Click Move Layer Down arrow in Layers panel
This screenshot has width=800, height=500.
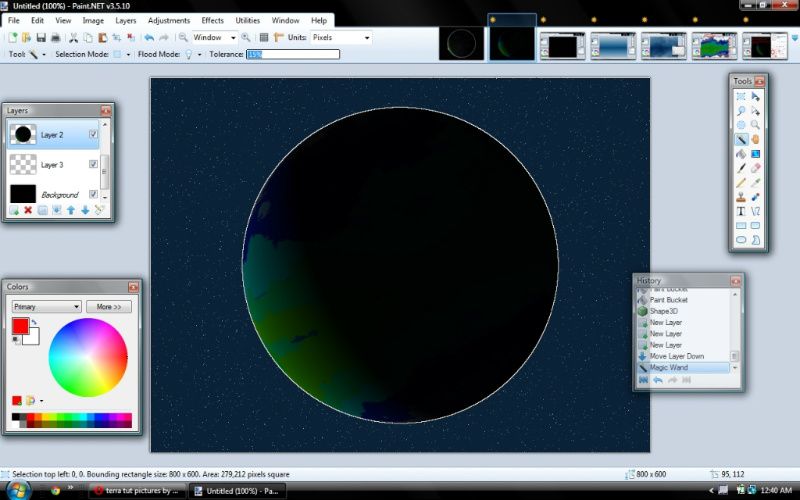click(x=85, y=210)
